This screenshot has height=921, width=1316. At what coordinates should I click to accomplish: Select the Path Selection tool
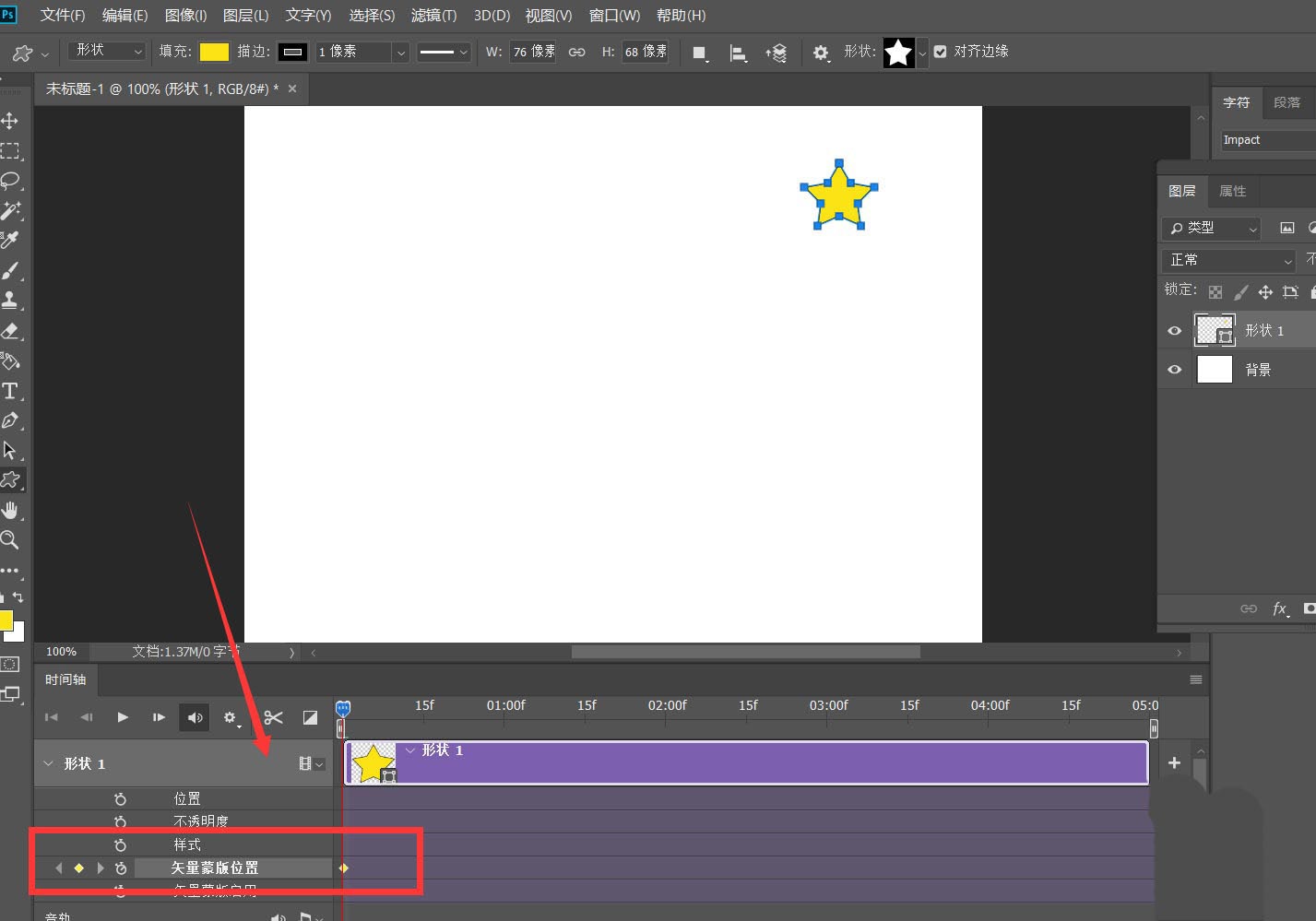[x=10, y=450]
